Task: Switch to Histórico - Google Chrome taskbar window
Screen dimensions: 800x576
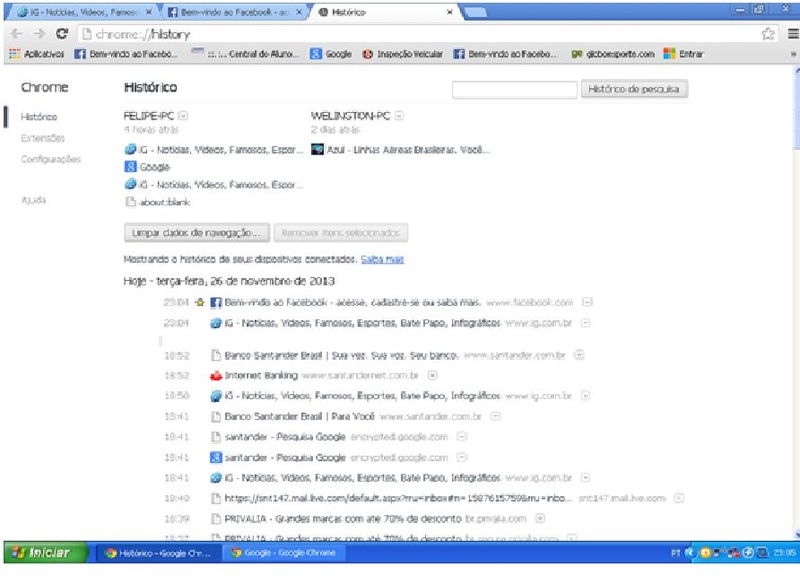Action: point(158,553)
